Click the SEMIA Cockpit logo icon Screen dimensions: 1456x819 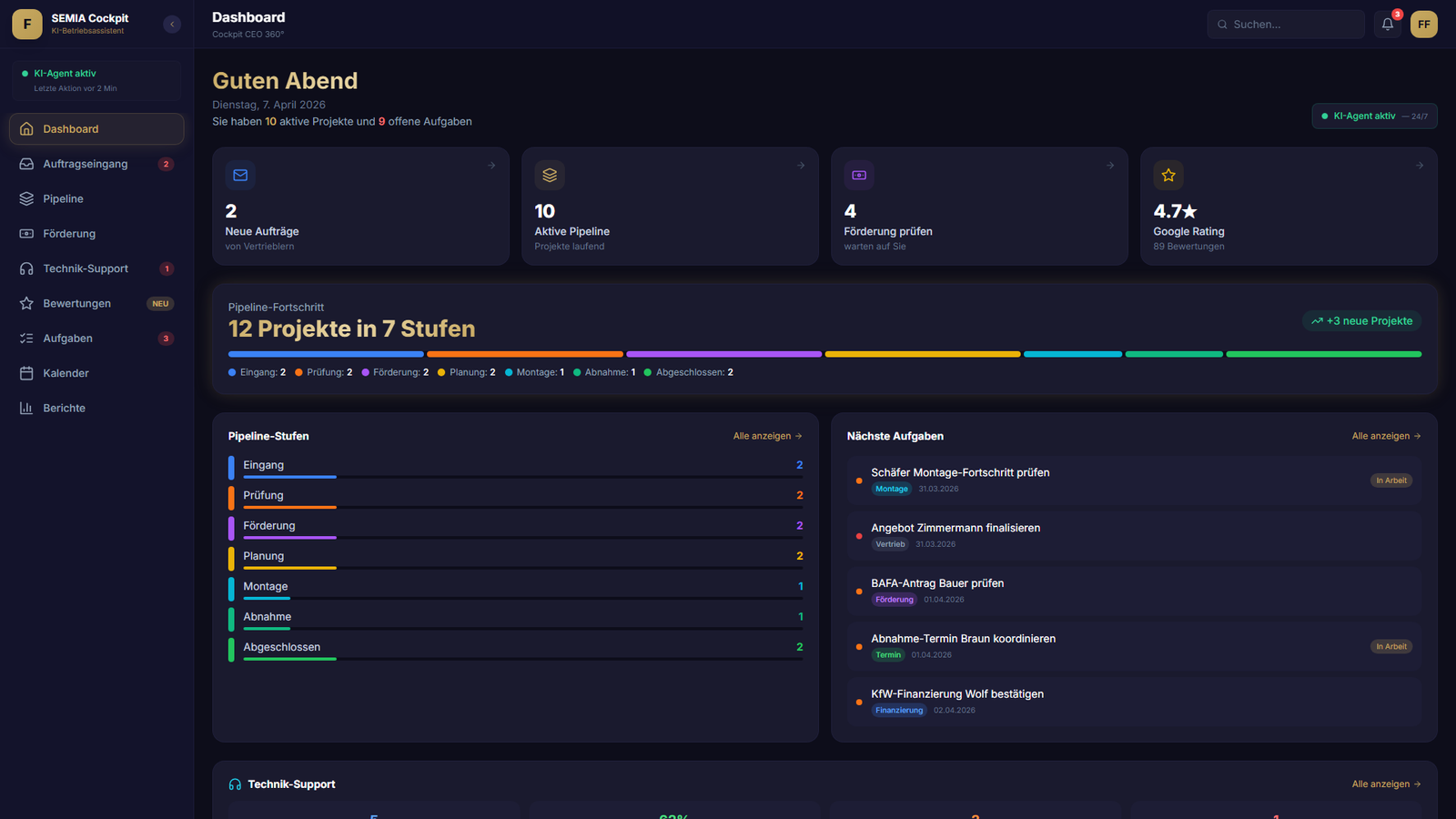click(x=27, y=25)
